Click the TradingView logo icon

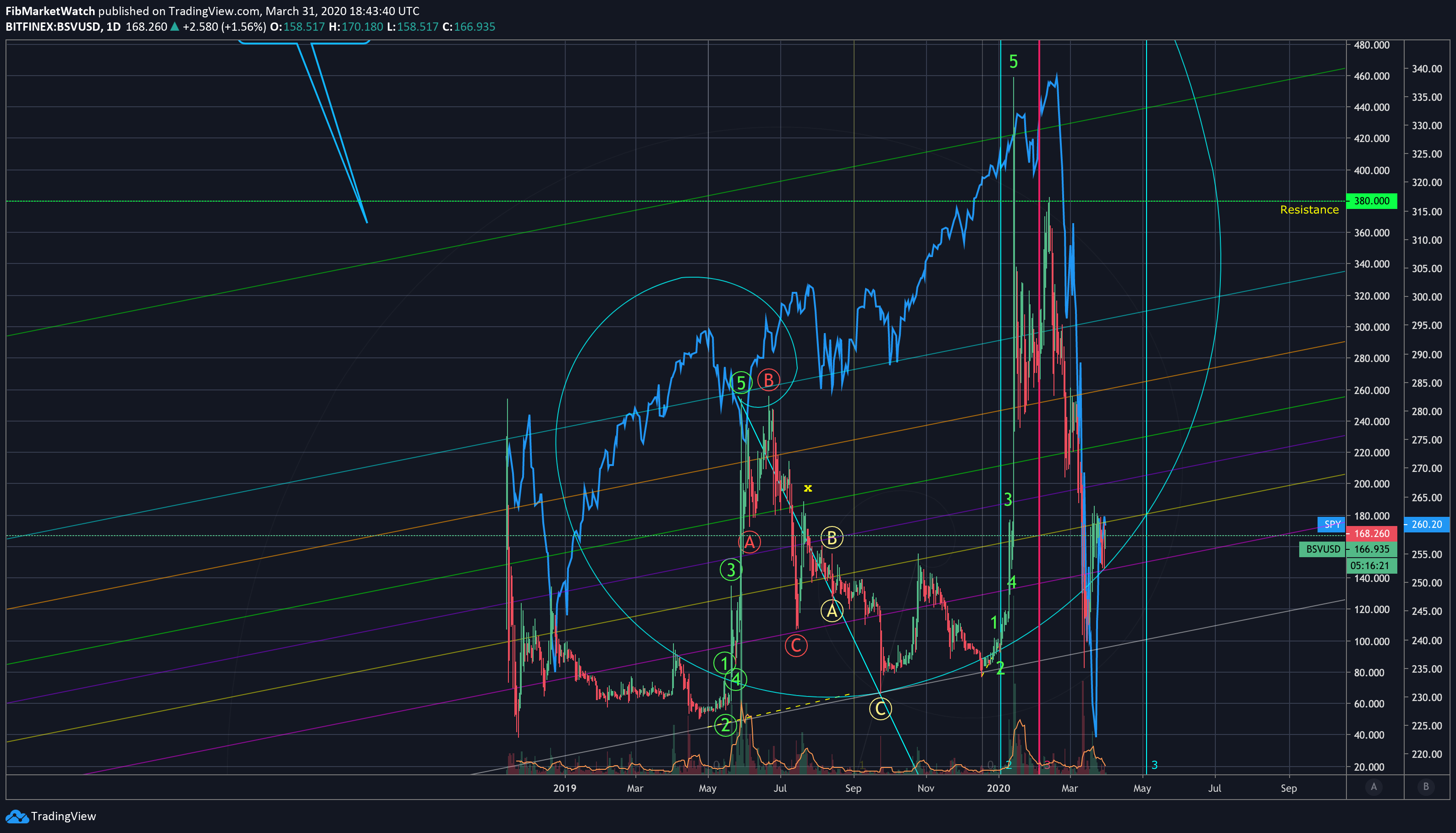16,817
